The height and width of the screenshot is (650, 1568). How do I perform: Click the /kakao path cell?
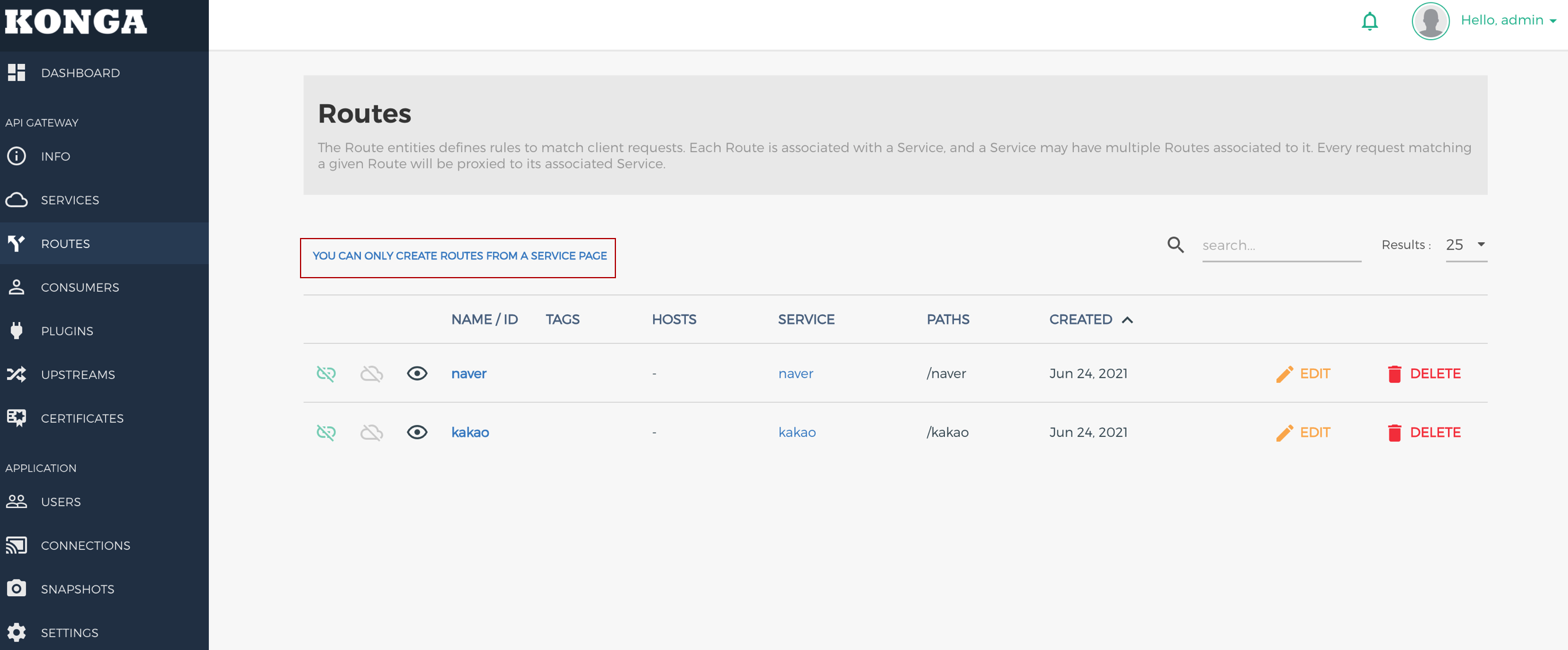click(x=947, y=433)
